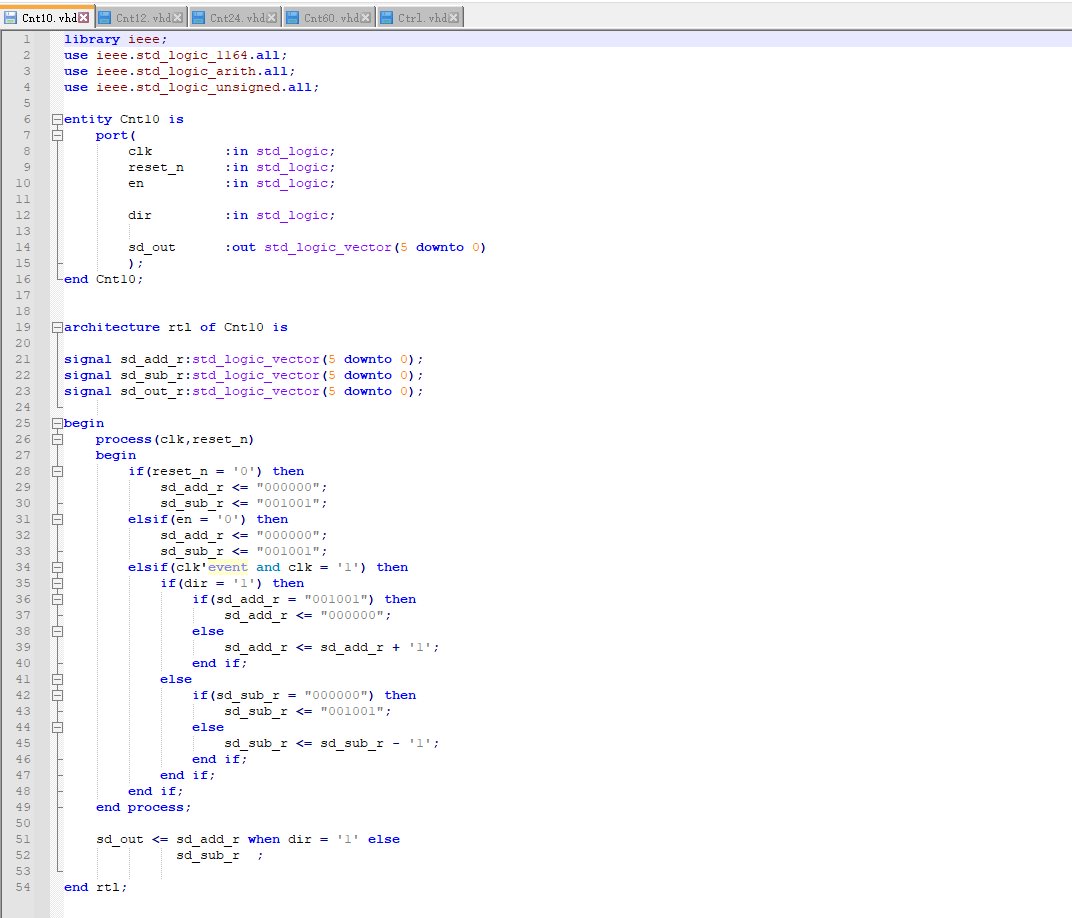
Task: Click 'ieee.std_logic_unsigned.all' on line 4
Action: pos(204,87)
